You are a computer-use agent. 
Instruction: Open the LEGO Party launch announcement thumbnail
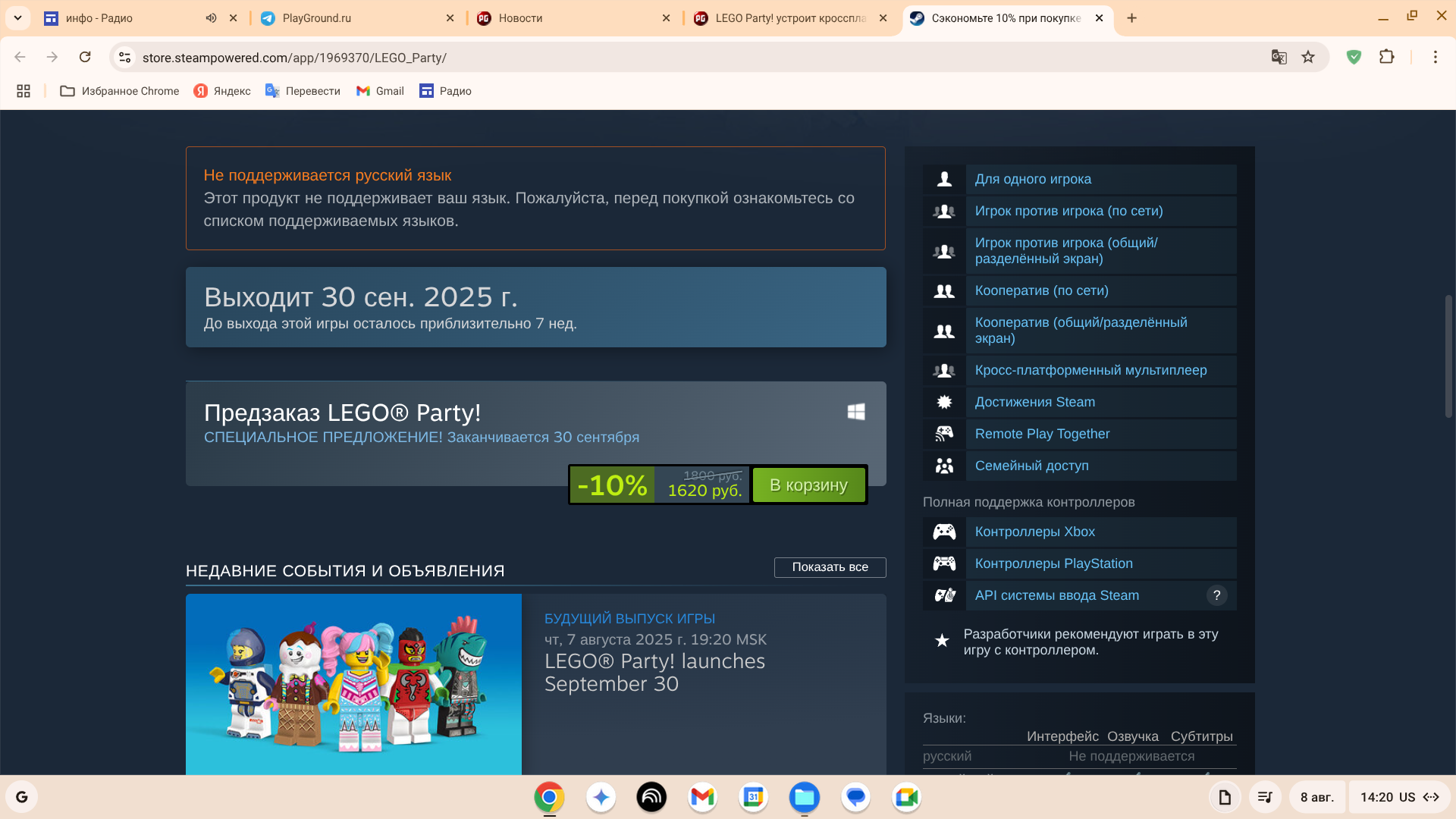click(x=353, y=684)
